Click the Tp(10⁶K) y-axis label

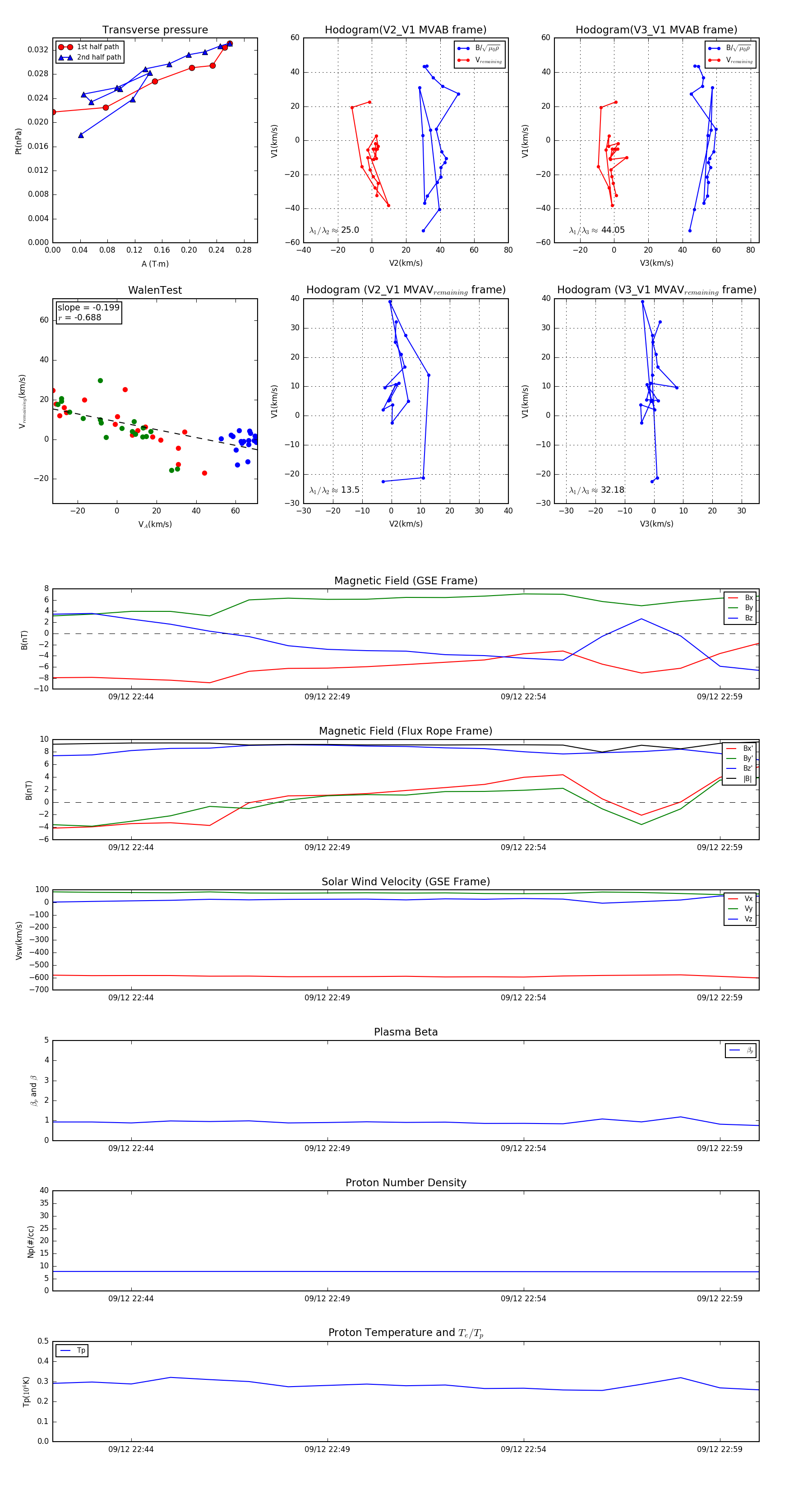coord(26,1392)
